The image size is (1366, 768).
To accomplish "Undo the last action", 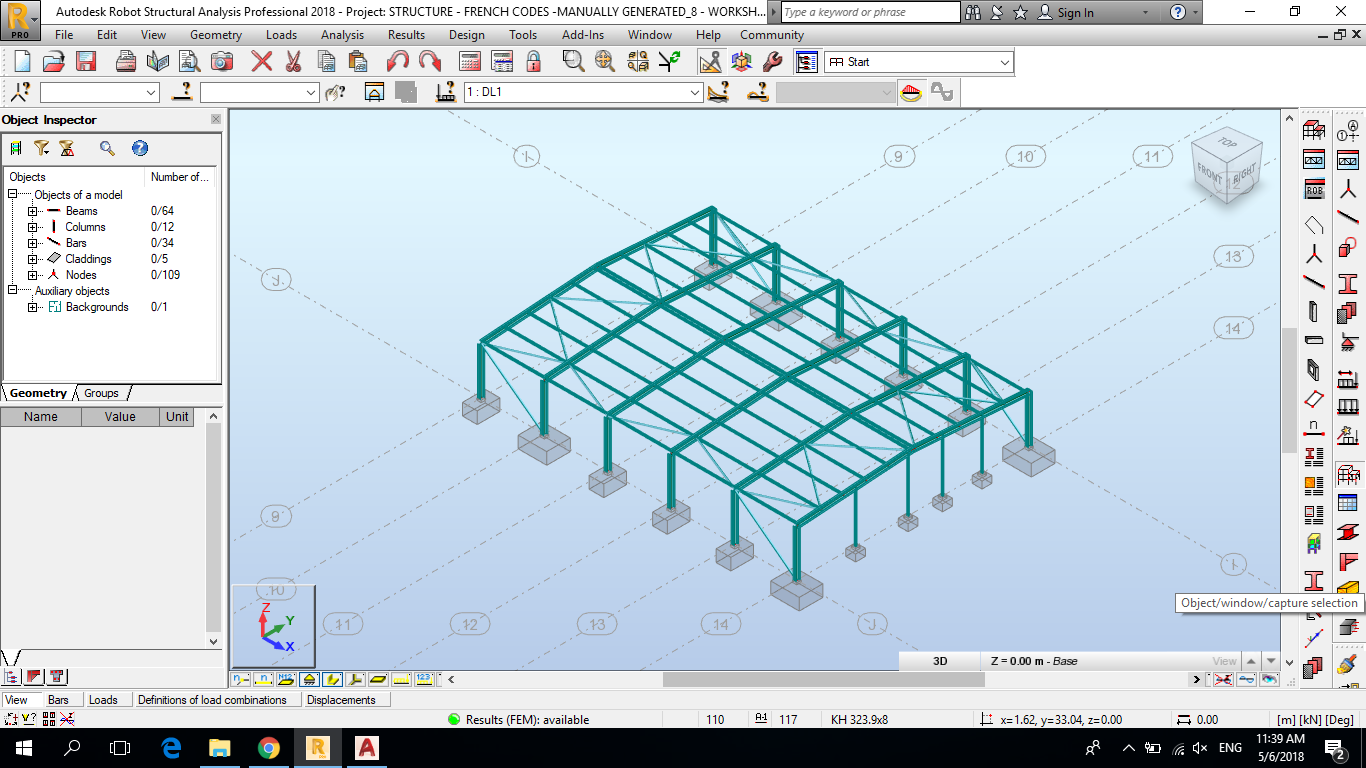I will (x=396, y=61).
